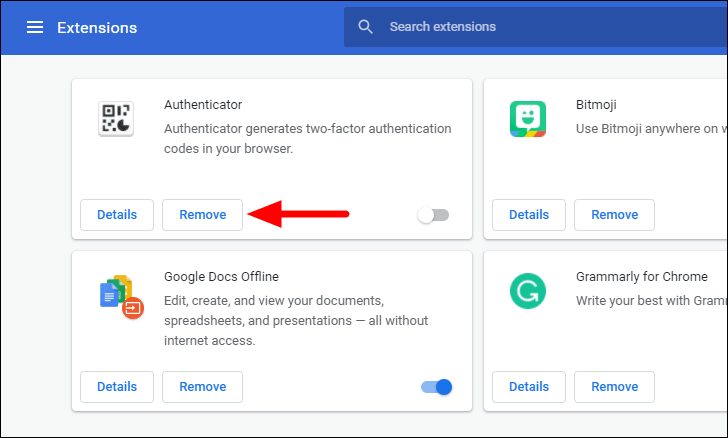The image size is (728, 438).
Task: Focus the Search extensions field
Action: click(535, 27)
